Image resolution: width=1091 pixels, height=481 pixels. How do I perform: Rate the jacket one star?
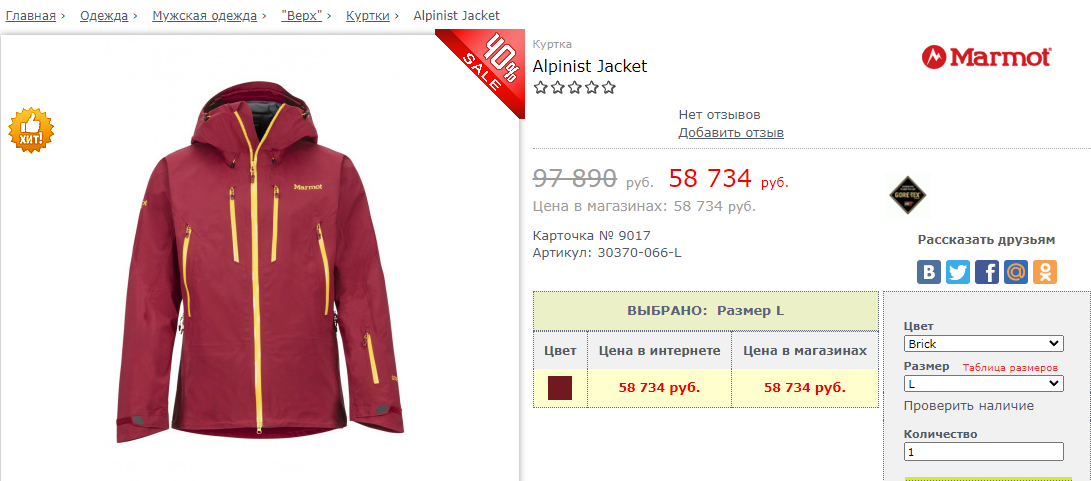(x=540, y=88)
